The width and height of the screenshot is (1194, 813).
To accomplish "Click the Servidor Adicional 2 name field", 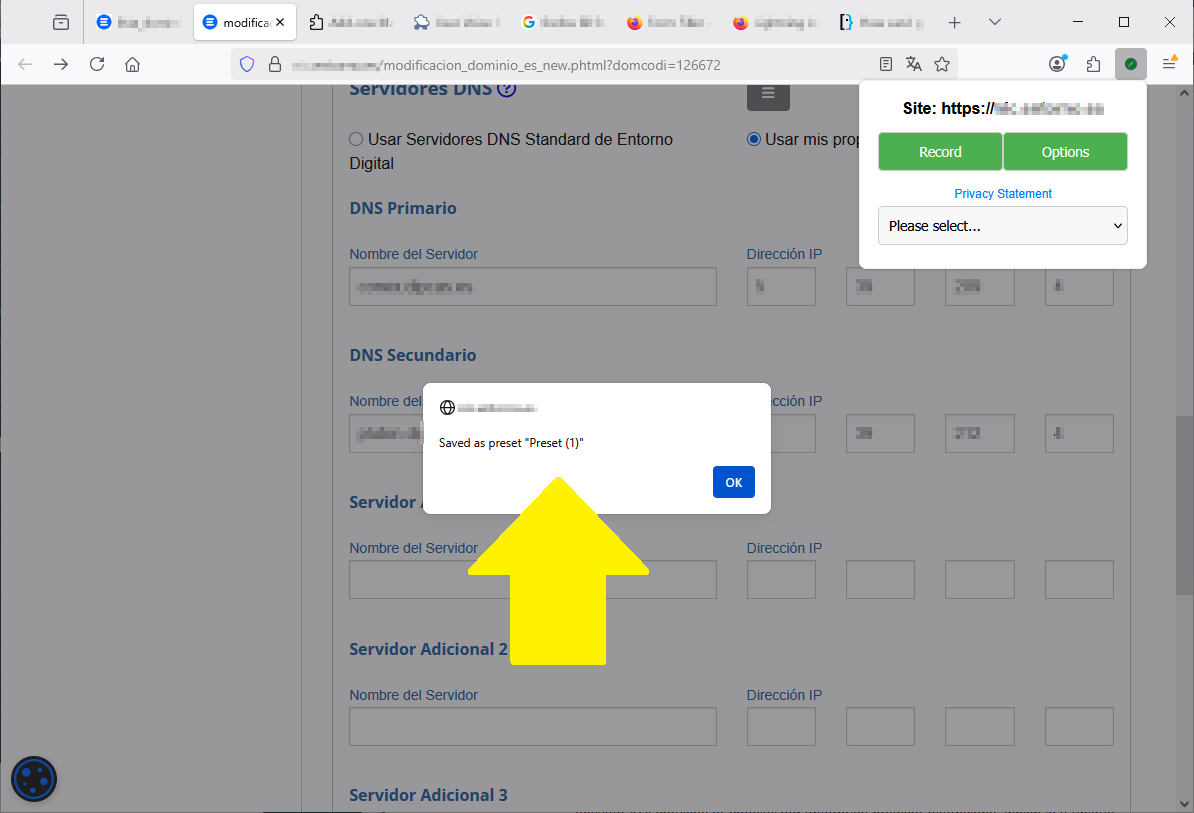I will click(x=532, y=727).
